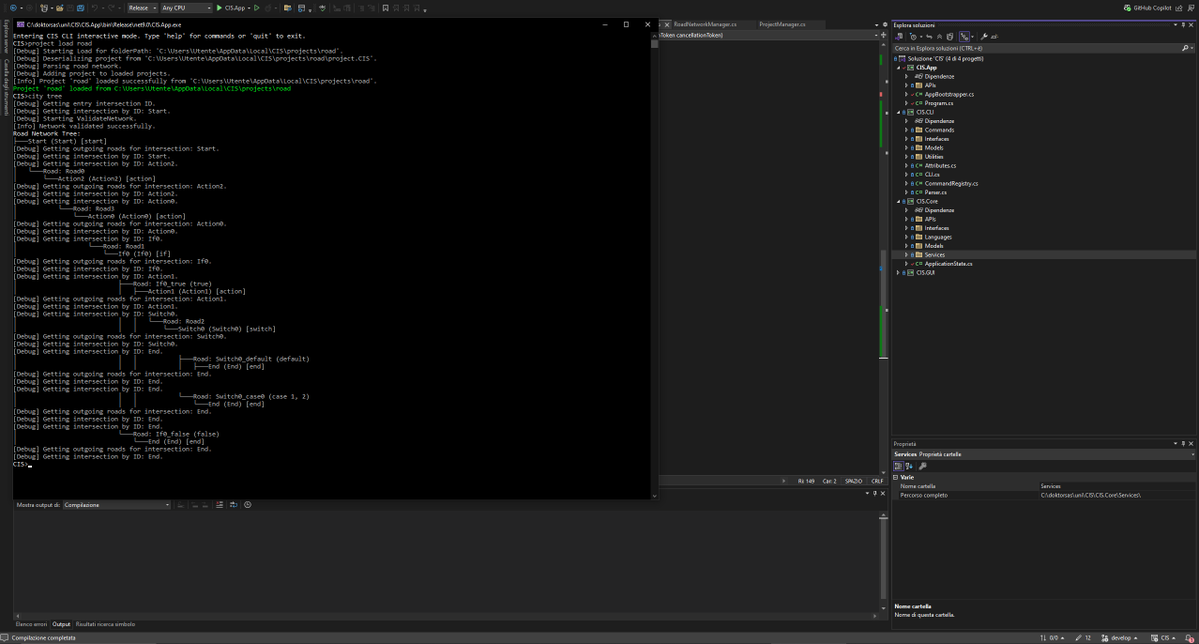The image size is (1199, 644).
Task: Click the Esplora server vertical side tab
Action: (x=6, y=35)
